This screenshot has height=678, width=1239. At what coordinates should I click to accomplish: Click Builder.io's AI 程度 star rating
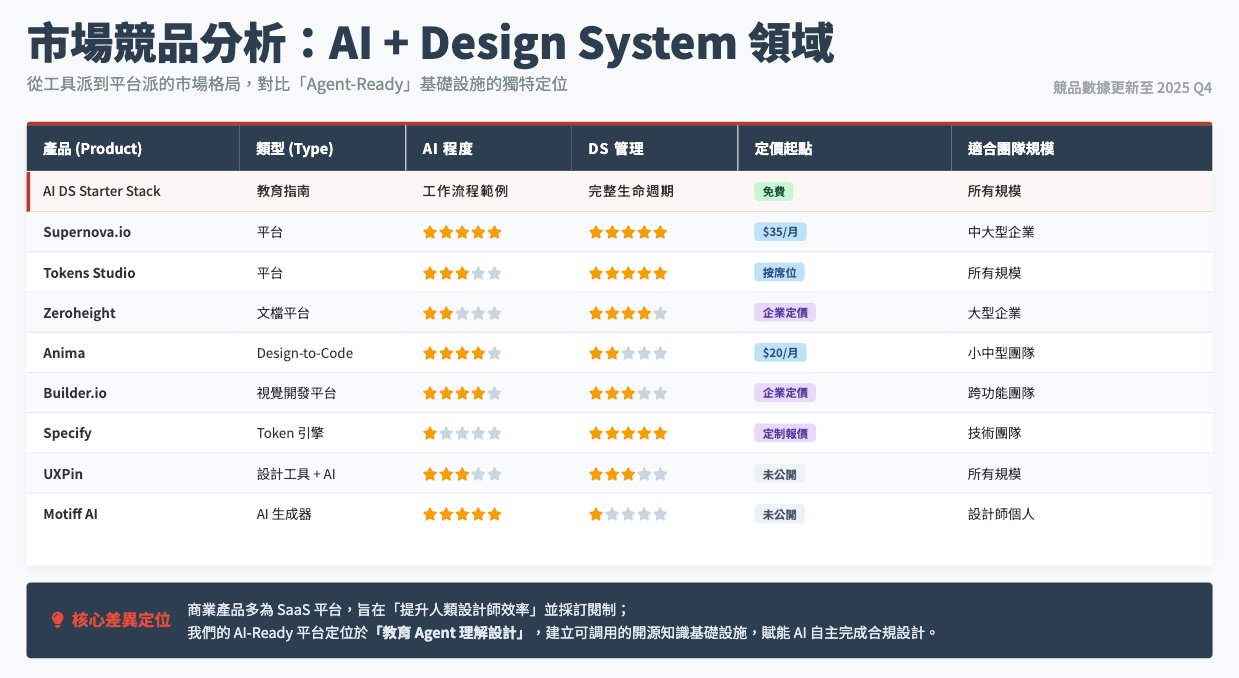[x=462, y=393]
